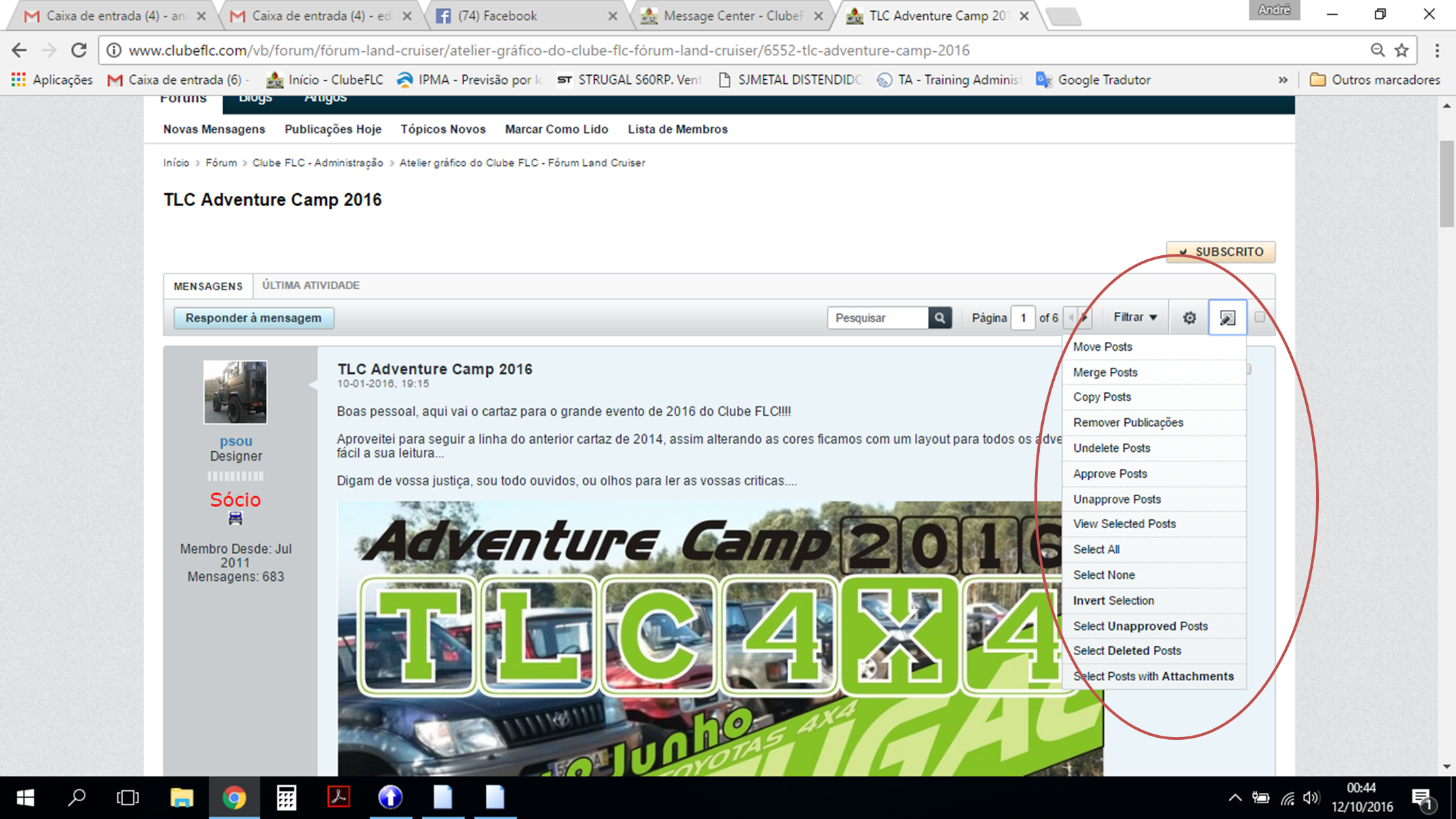
Task: Choose Undelete Posts from the menu
Action: click(1154, 448)
